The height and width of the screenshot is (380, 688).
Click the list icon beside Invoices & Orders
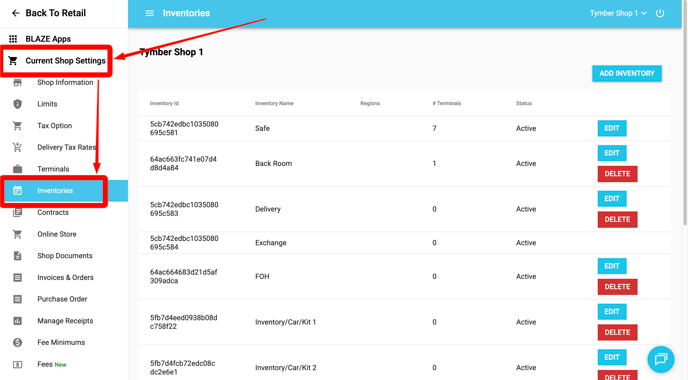18,277
